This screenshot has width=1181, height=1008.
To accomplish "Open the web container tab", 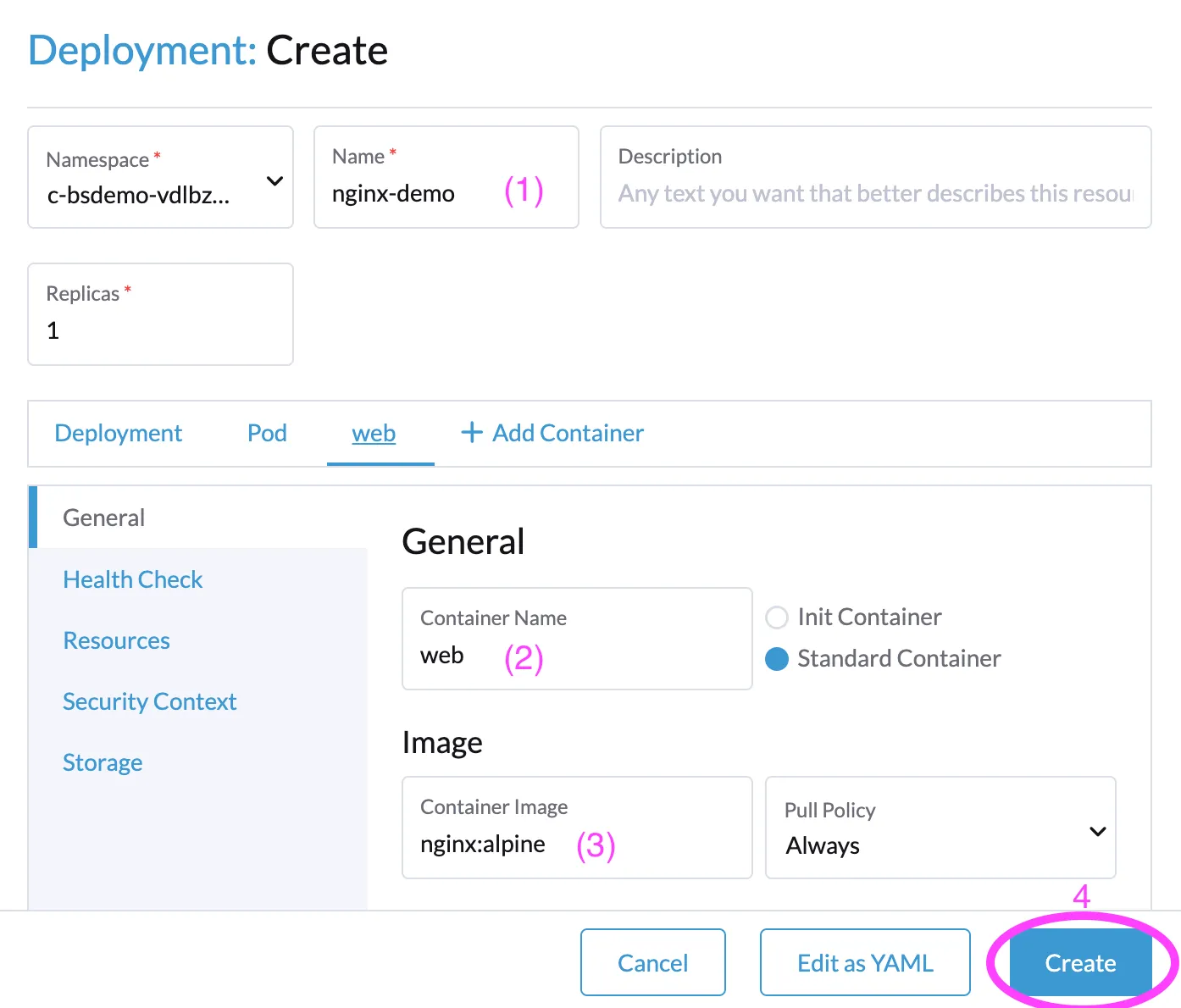I will (374, 433).
